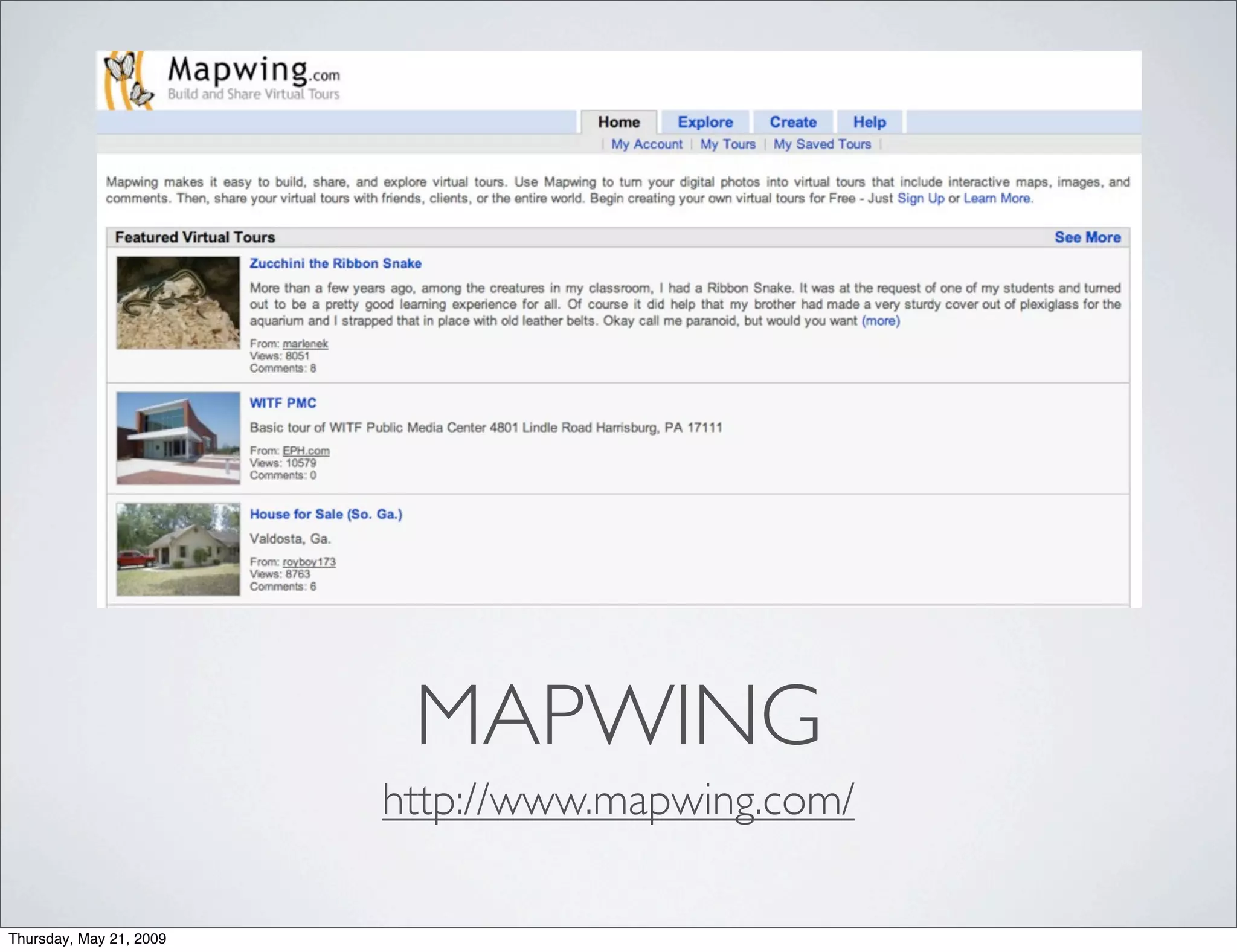Click 'Views: 8051' text
Viewport: 1237px width, 952px height.
click(280, 356)
